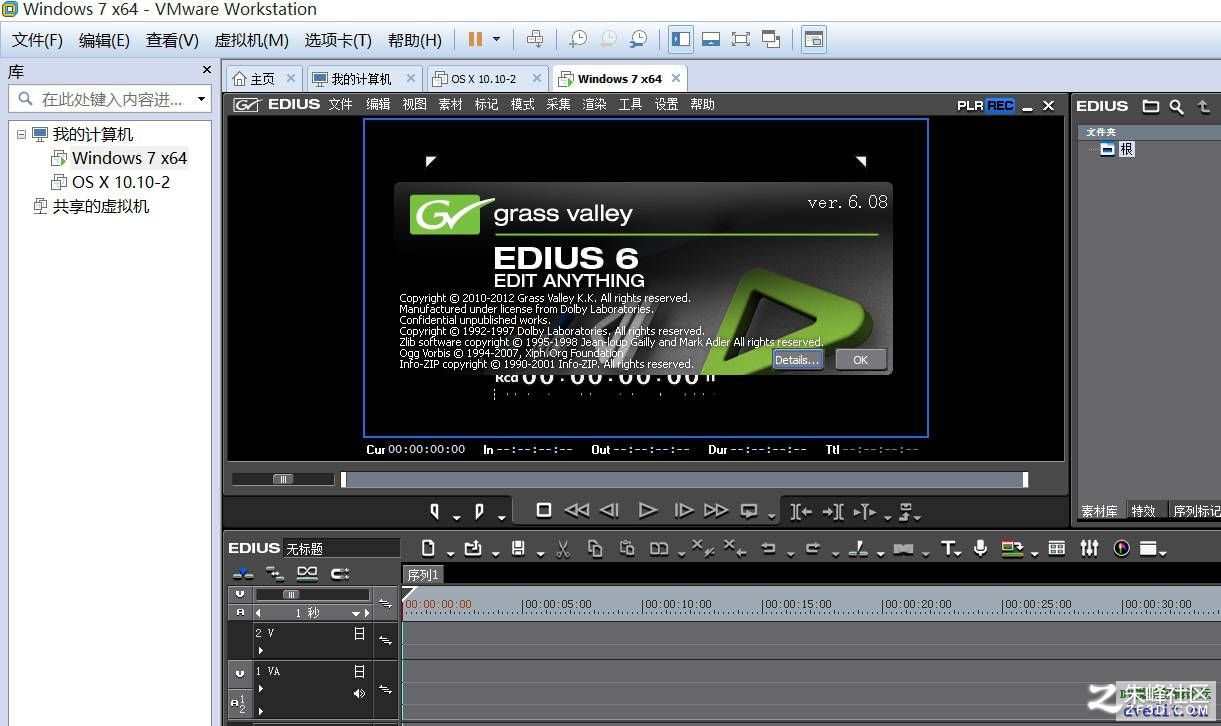The image size is (1221, 726).
Task: Open the EDIUS 渲染 menu
Action: pos(594,104)
